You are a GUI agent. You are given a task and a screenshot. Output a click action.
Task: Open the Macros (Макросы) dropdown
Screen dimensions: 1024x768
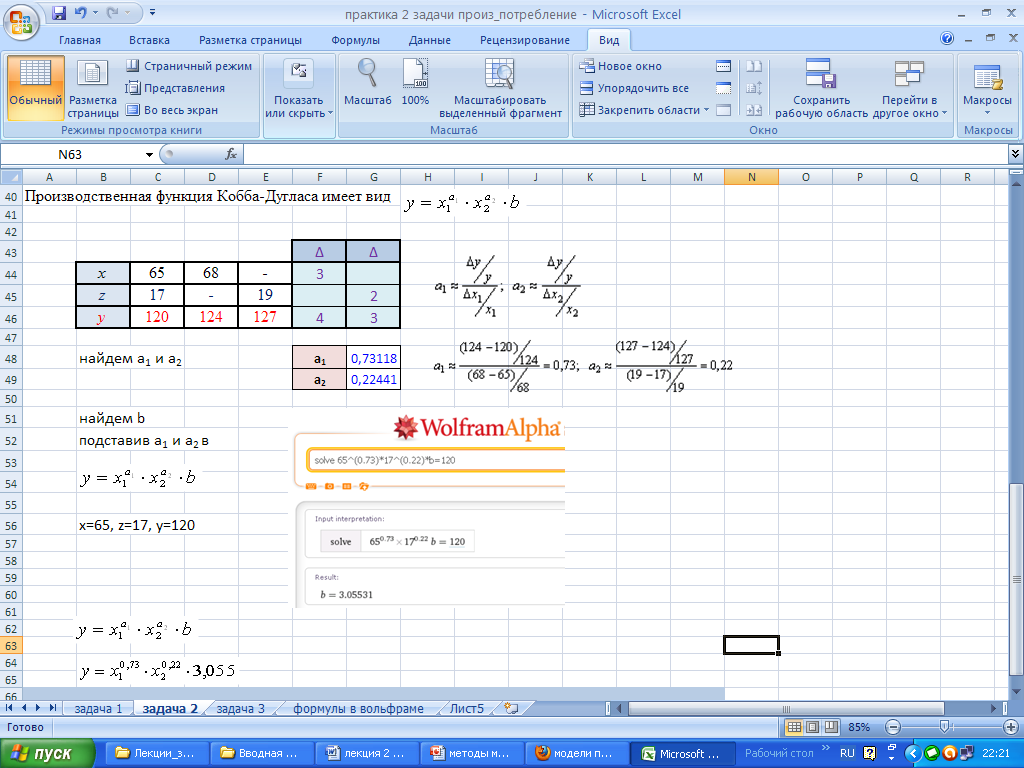pos(987,88)
